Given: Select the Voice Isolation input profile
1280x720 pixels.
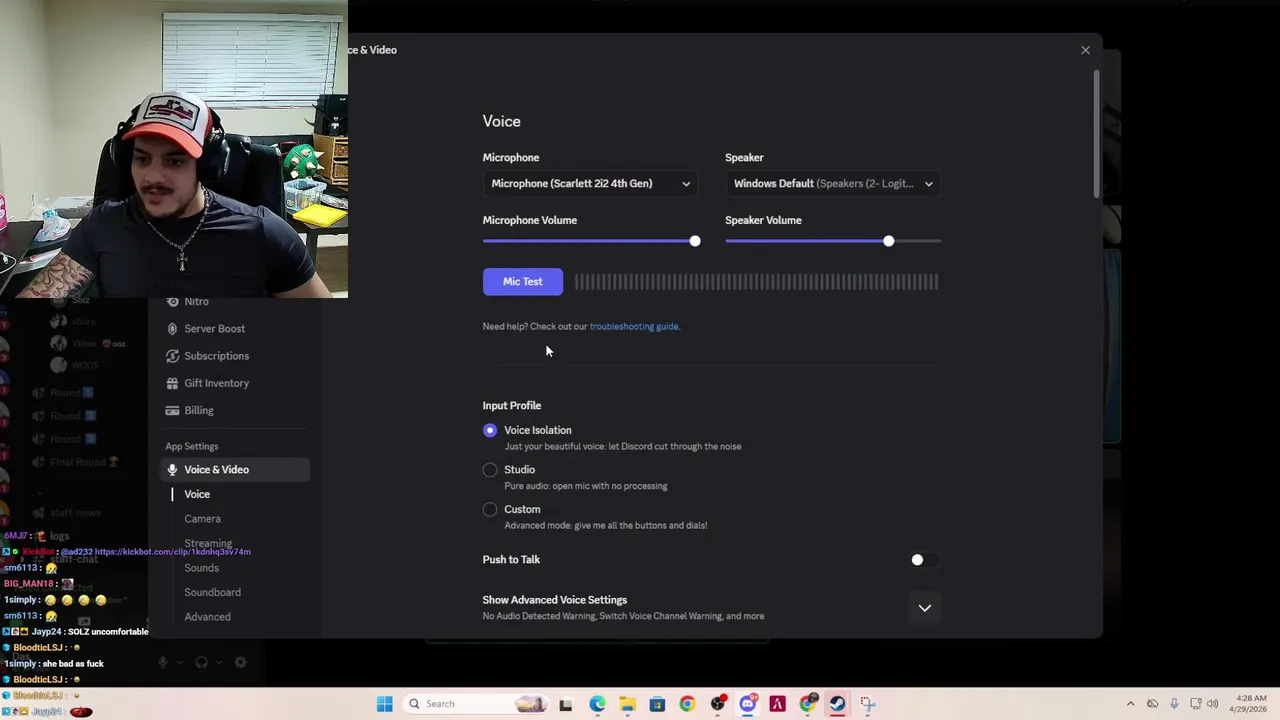Looking at the screenshot, I should [490, 430].
